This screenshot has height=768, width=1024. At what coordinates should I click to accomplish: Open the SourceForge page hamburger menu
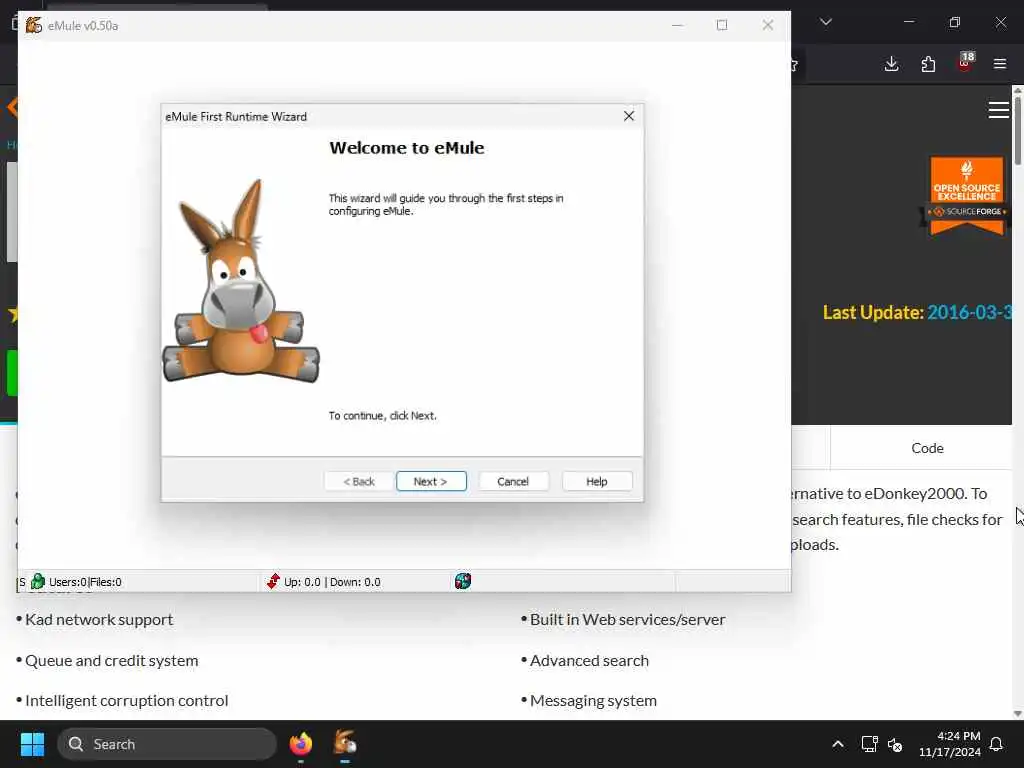click(999, 110)
